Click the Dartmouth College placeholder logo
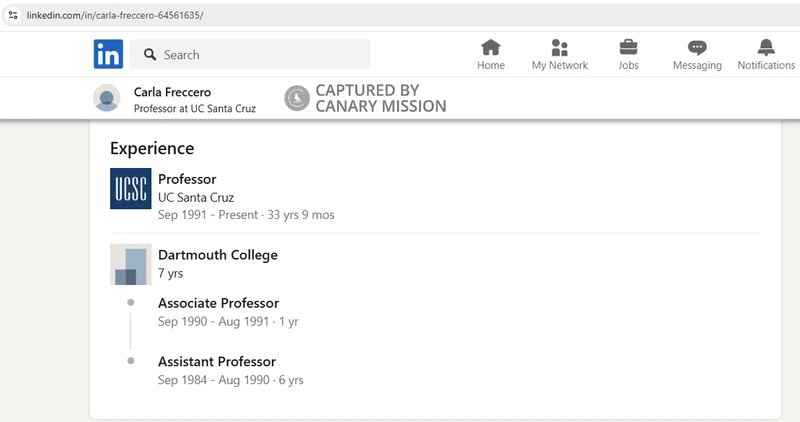The width and height of the screenshot is (800, 422). click(131, 264)
